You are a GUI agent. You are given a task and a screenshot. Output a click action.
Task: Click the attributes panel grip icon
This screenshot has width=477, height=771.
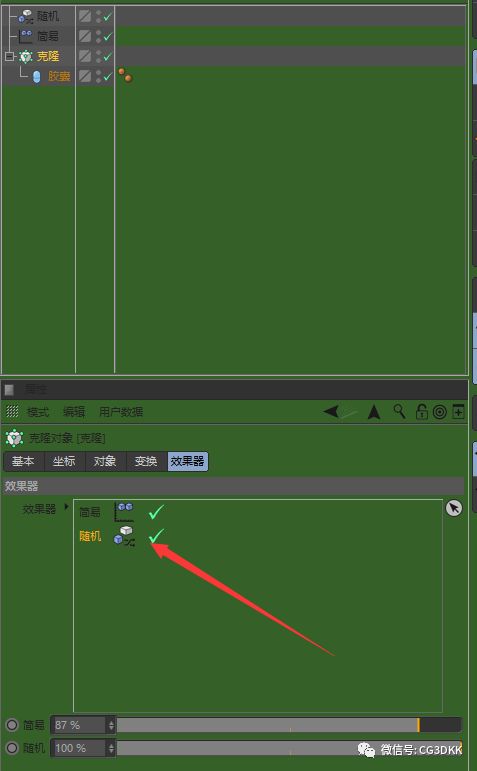[9, 390]
